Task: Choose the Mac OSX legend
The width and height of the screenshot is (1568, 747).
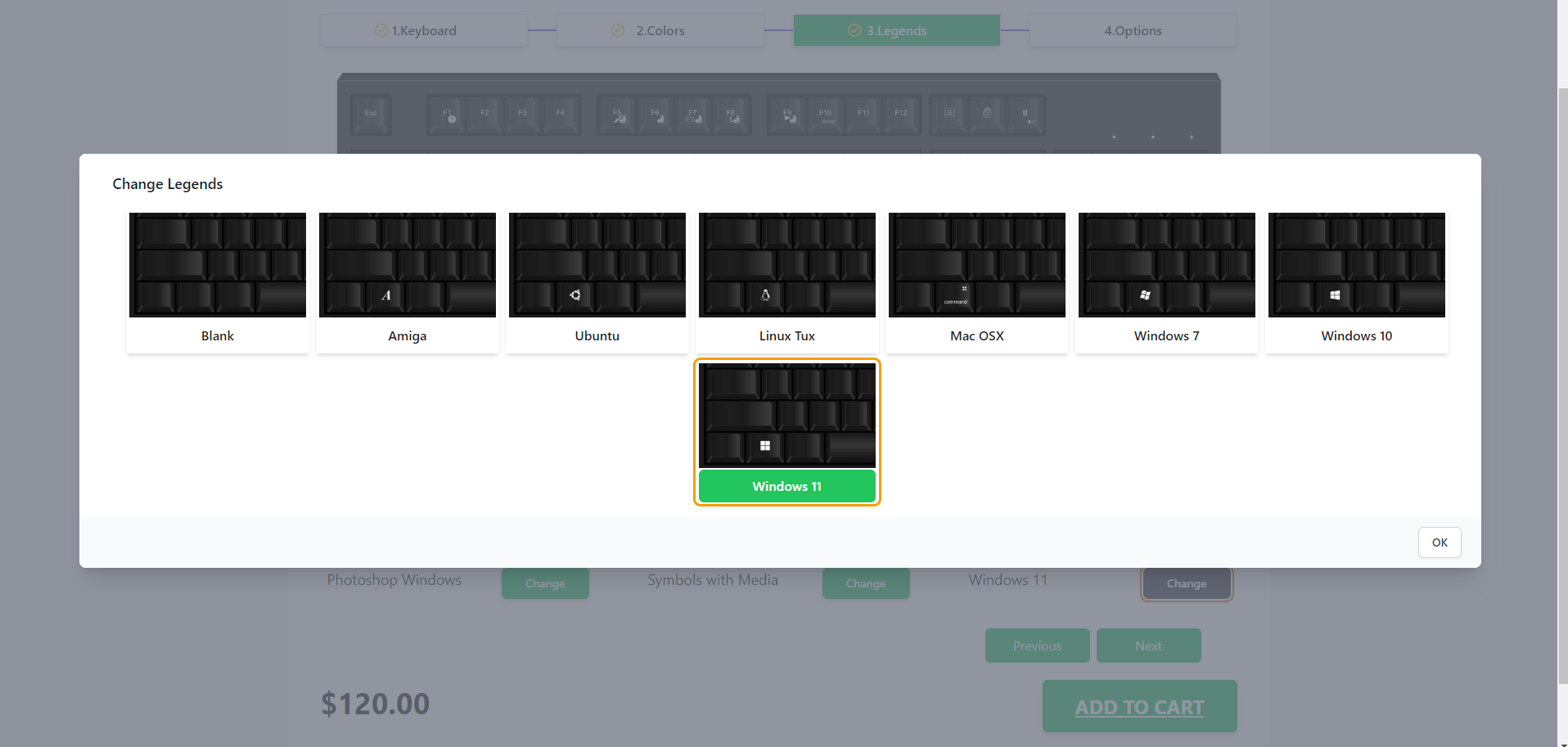Action: (977, 282)
